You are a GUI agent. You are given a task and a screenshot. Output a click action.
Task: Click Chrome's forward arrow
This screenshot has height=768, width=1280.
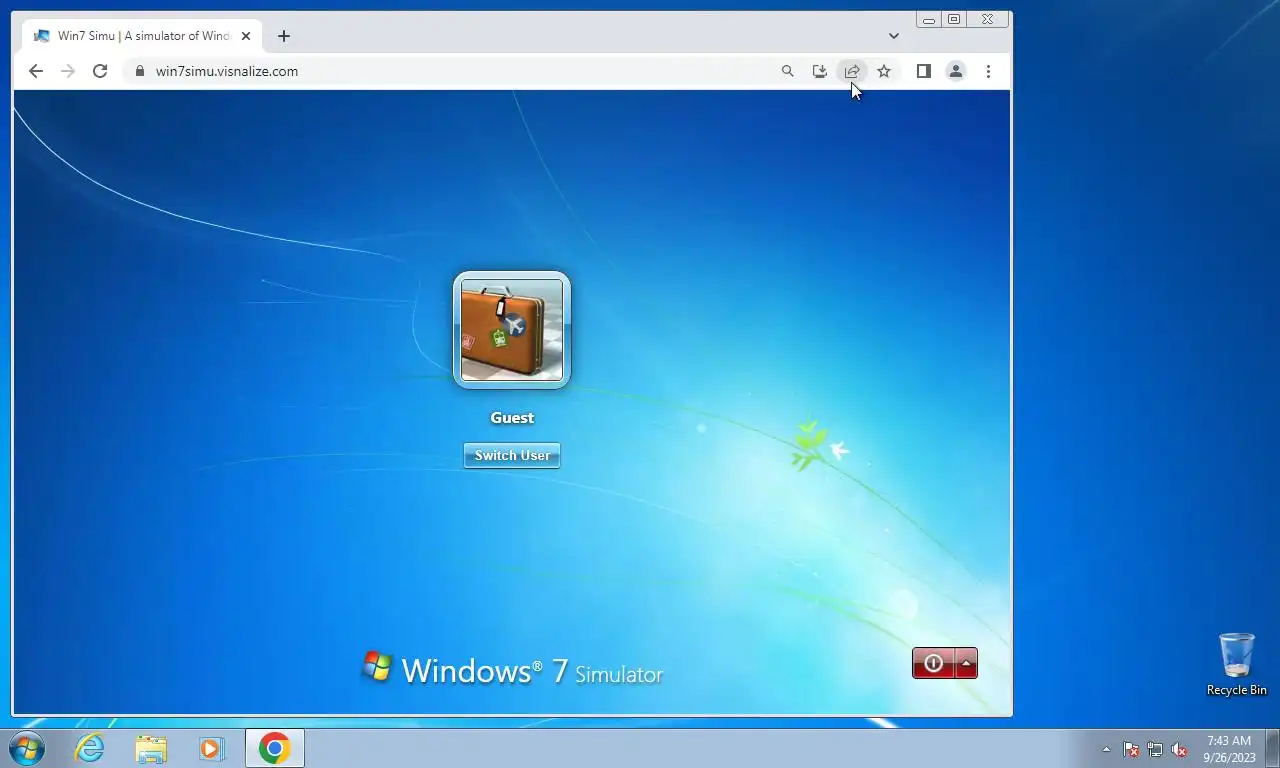68,71
